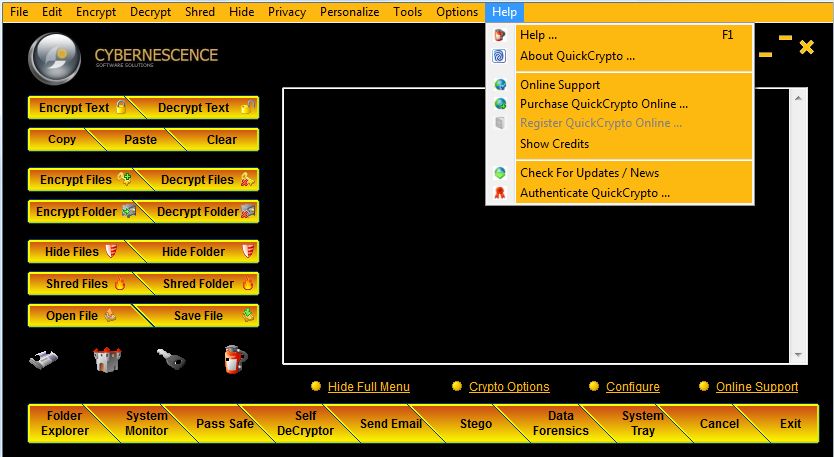Click the Online Support globe icon in menu
The image size is (834, 457).
pyautogui.click(x=500, y=85)
